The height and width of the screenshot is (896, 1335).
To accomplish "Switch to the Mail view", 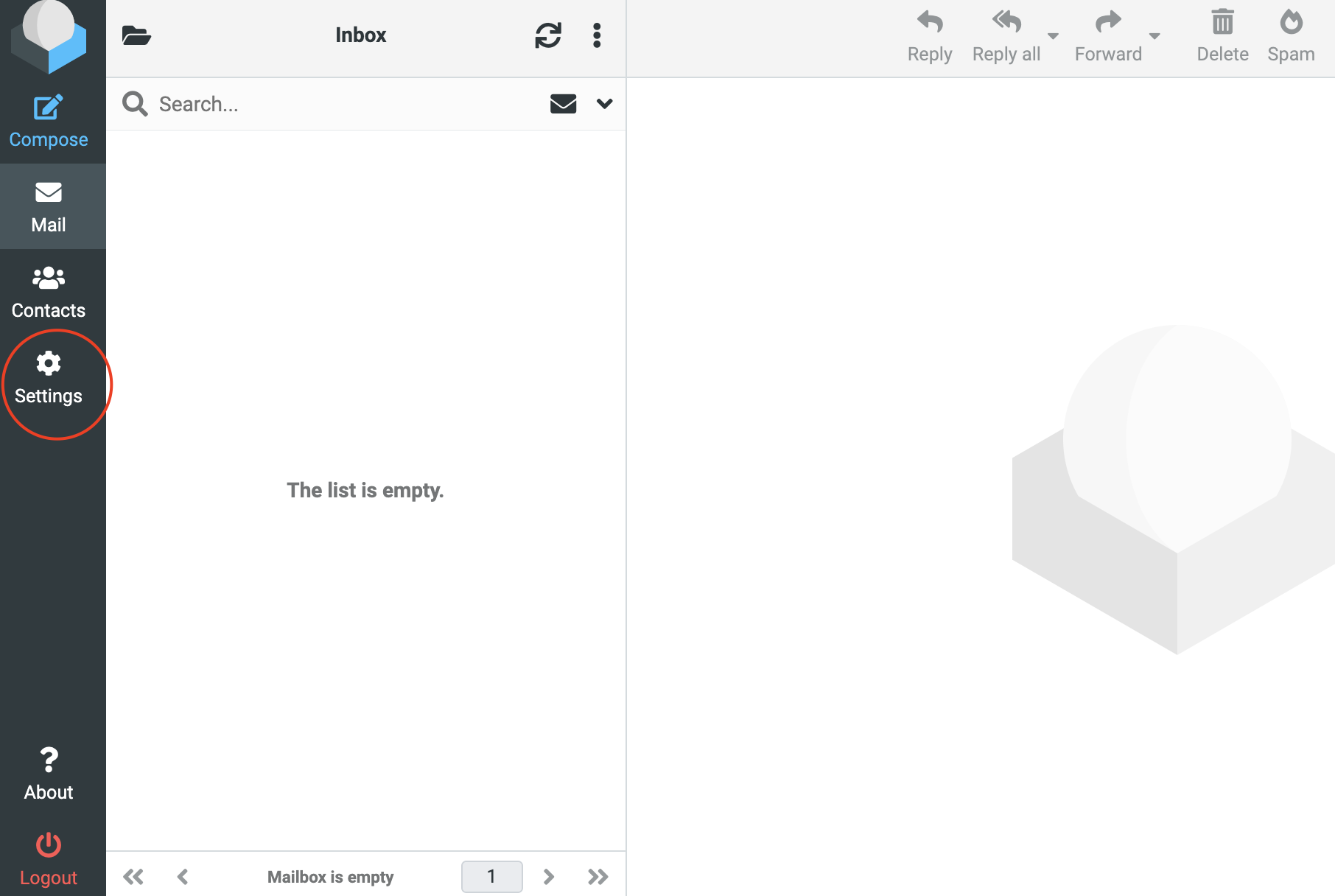I will (49, 206).
